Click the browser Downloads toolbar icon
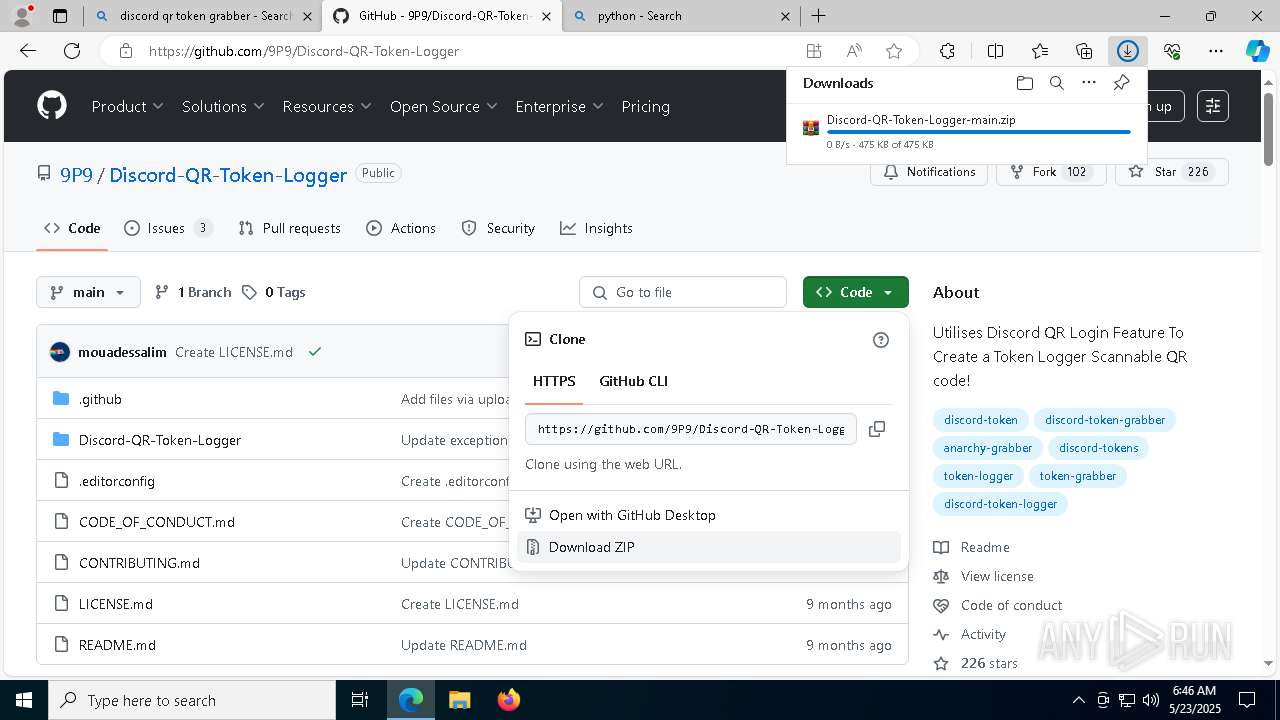This screenshot has width=1280, height=720. click(x=1127, y=51)
